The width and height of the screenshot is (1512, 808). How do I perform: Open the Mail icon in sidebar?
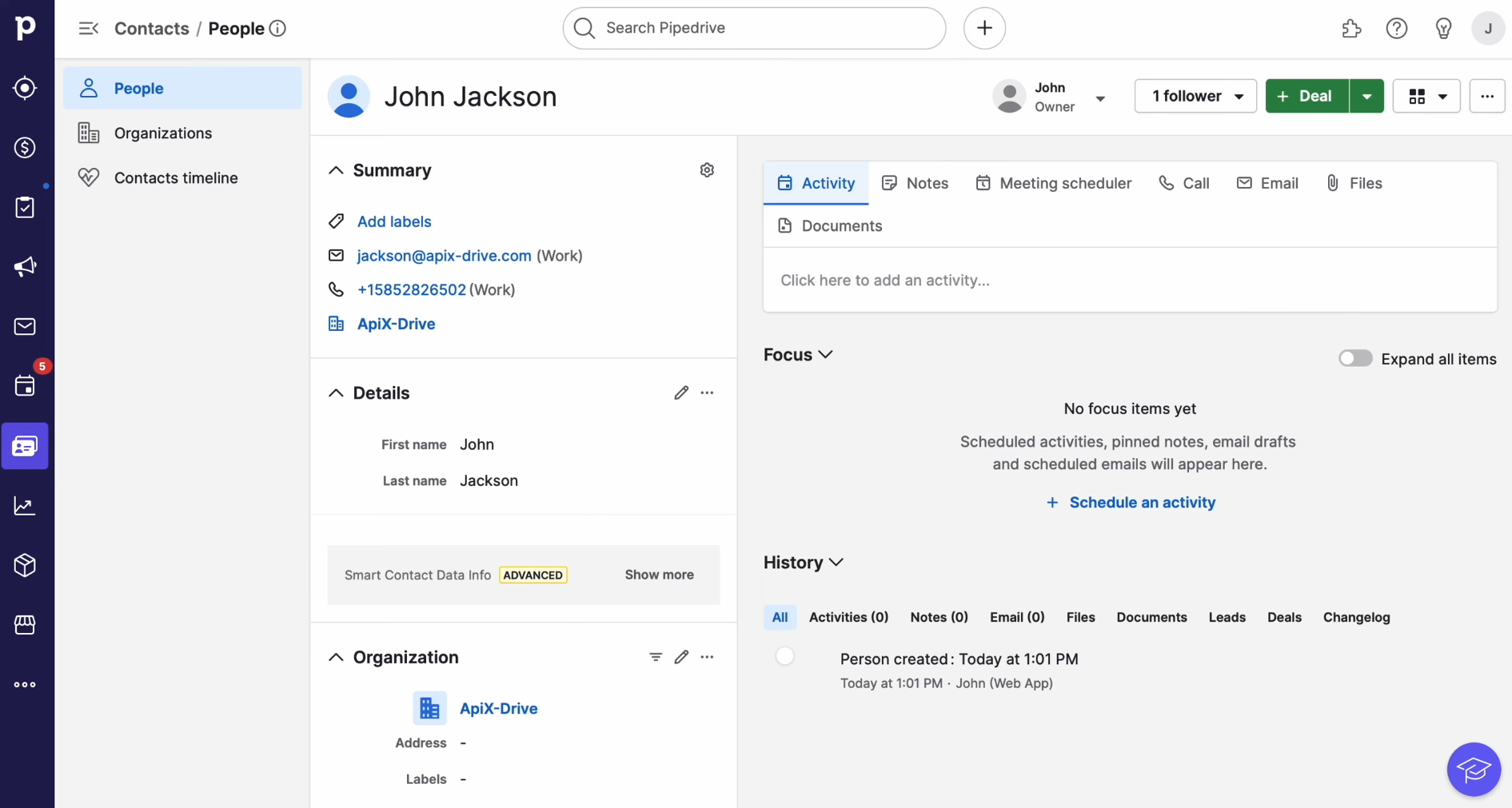click(25, 326)
